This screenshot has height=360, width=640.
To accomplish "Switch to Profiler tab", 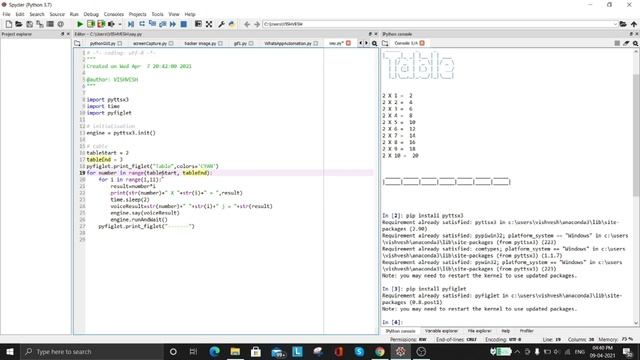I will (x=527, y=331).
